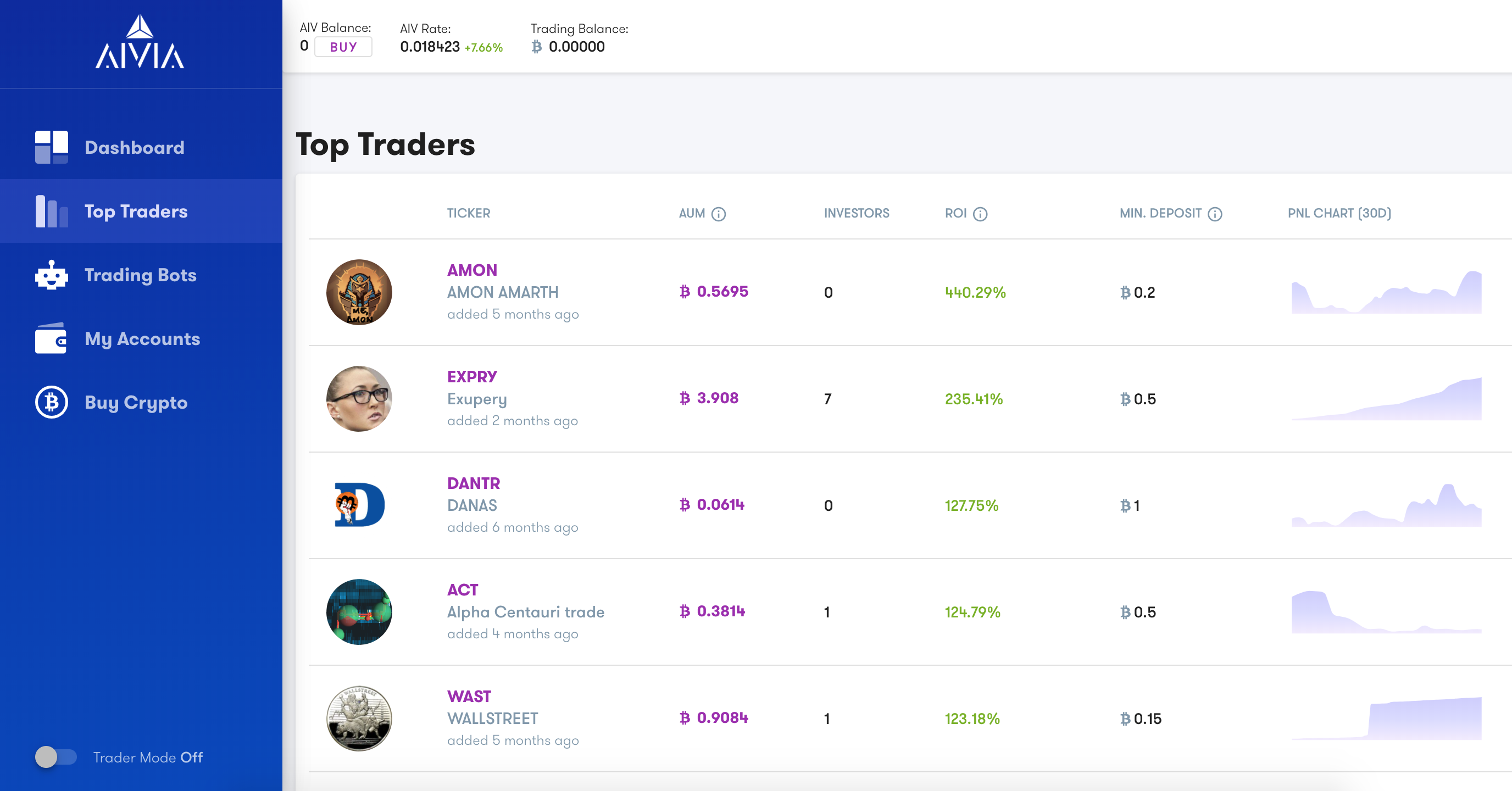Open the WAST ticker link

469,697
